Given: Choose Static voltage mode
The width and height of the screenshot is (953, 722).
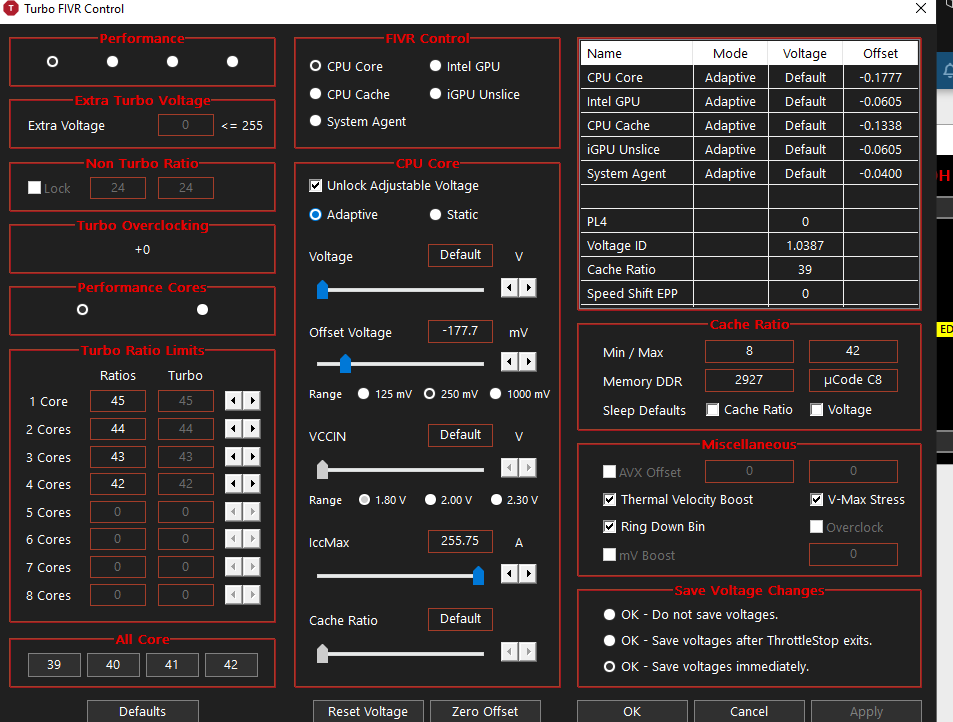Looking at the screenshot, I should coord(435,215).
